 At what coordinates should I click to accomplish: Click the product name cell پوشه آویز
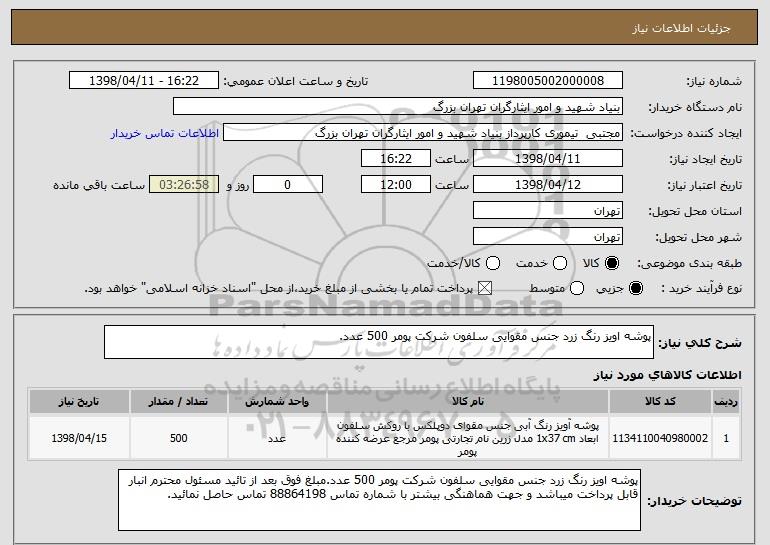pos(468,438)
